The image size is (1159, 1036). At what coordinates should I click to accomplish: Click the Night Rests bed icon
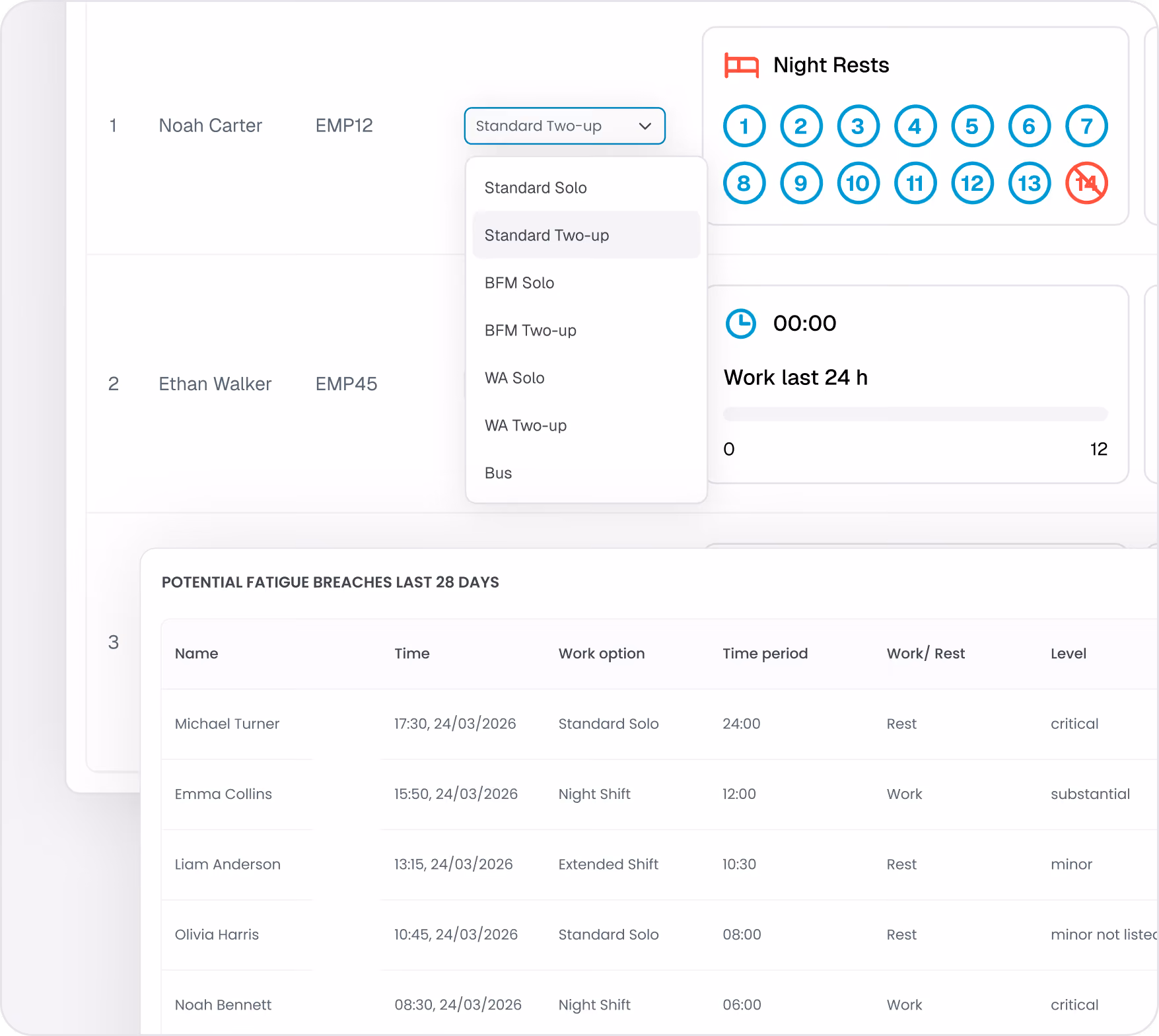click(741, 65)
